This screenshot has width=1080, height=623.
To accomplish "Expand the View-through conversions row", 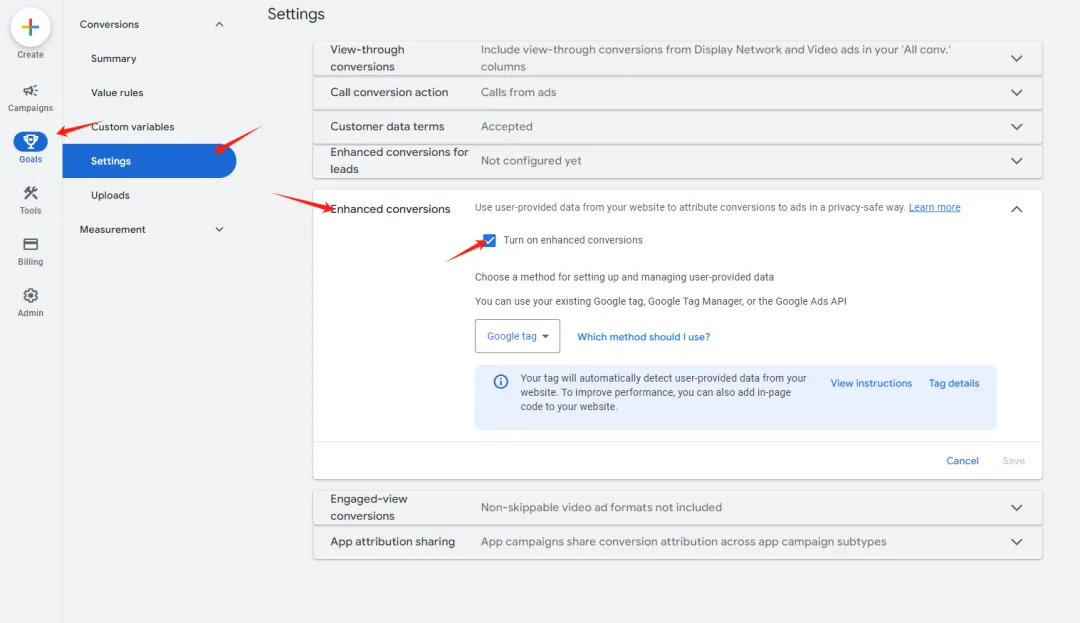I will click(x=1016, y=59).
